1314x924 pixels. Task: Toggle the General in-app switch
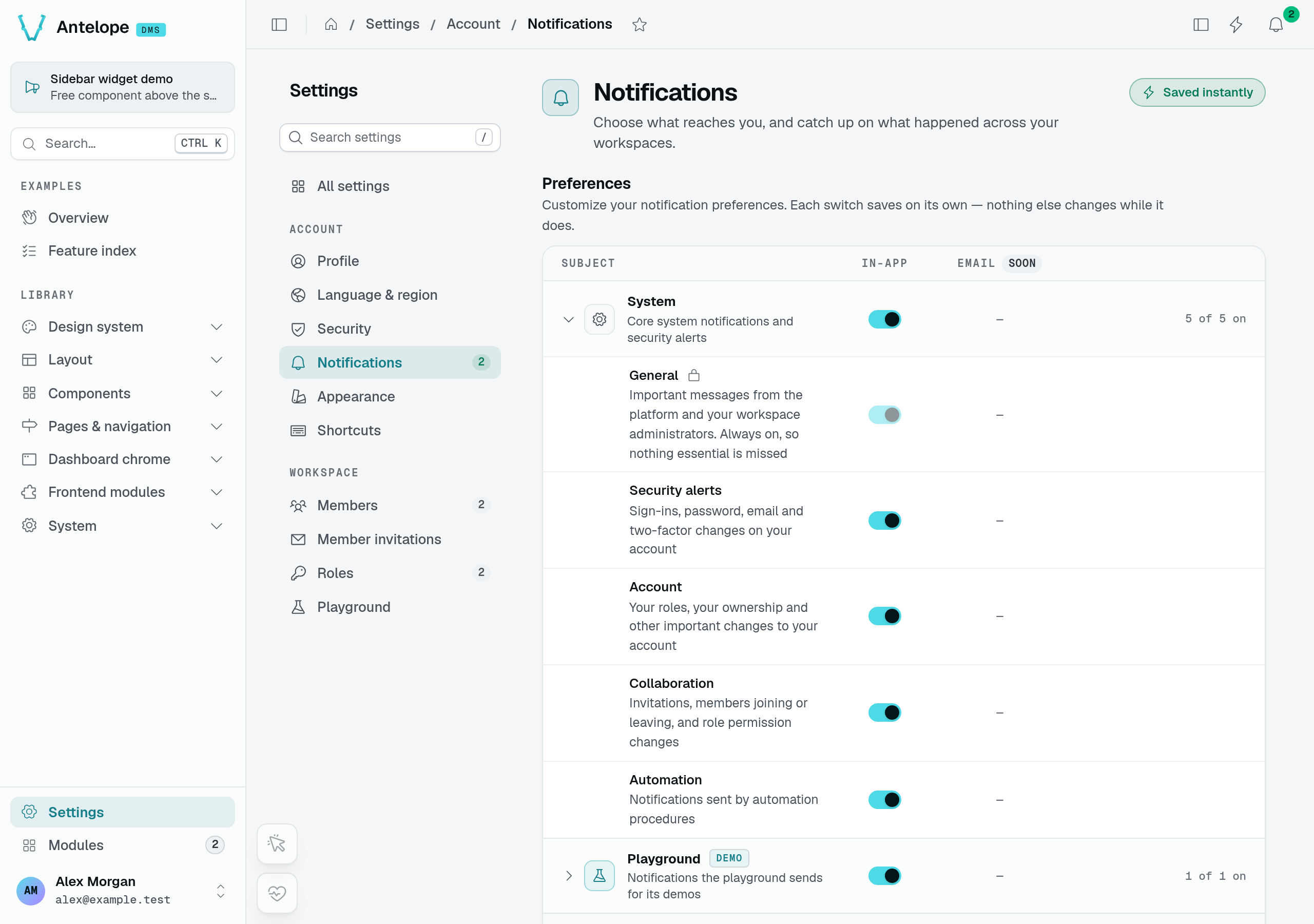click(x=884, y=414)
